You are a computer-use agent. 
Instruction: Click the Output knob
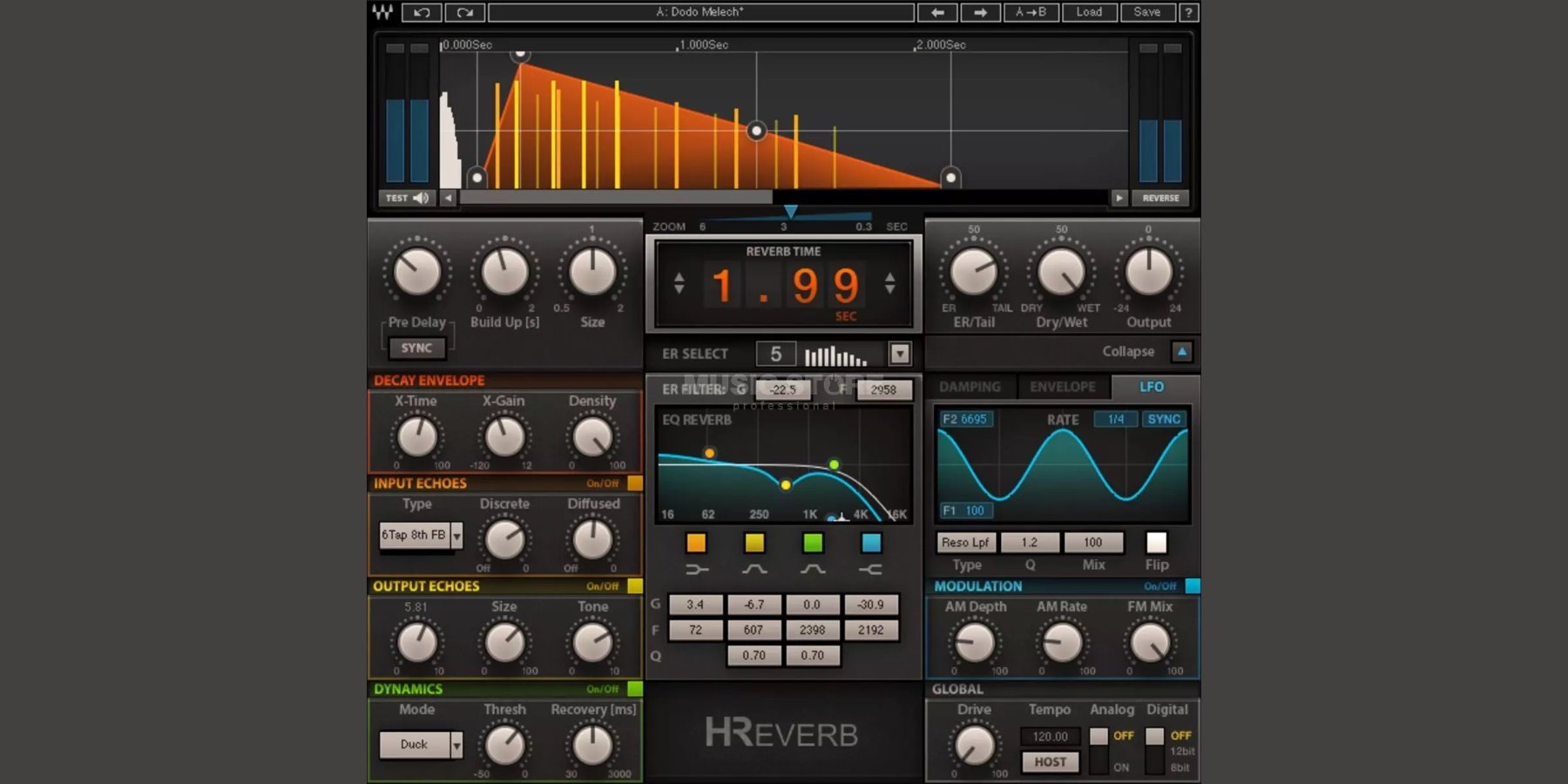click(x=1149, y=272)
